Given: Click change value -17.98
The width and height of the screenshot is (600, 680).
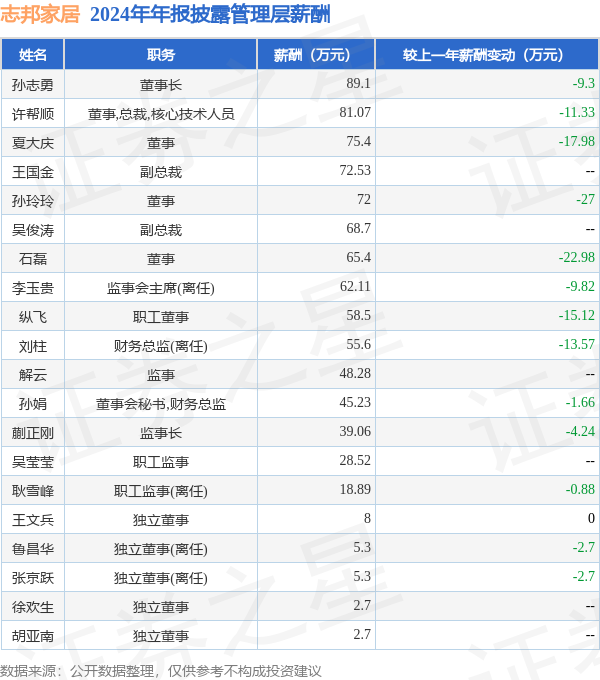Looking at the screenshot, I should click(x=577, y=141).
